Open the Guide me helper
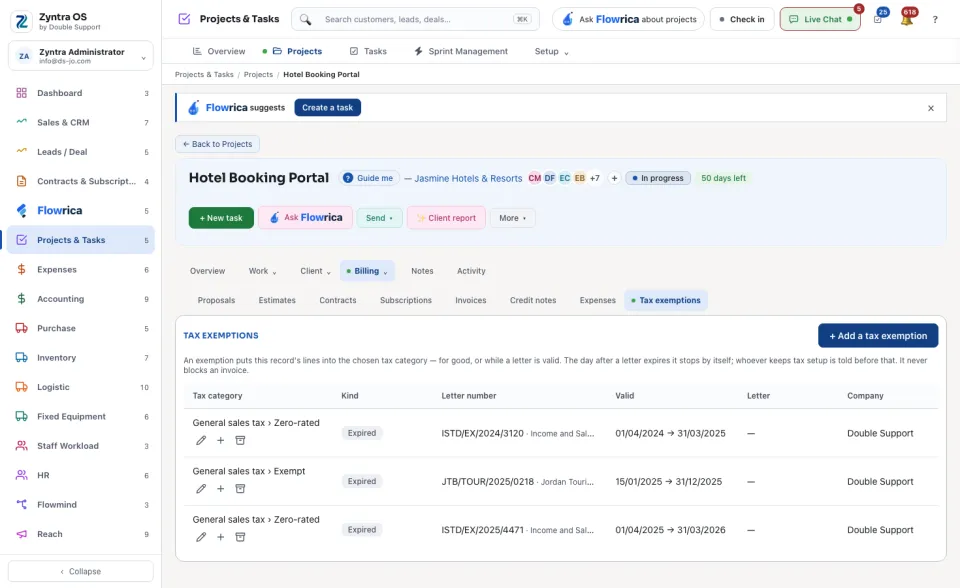Viewport: 960px width, 588px height. [368, 178]
